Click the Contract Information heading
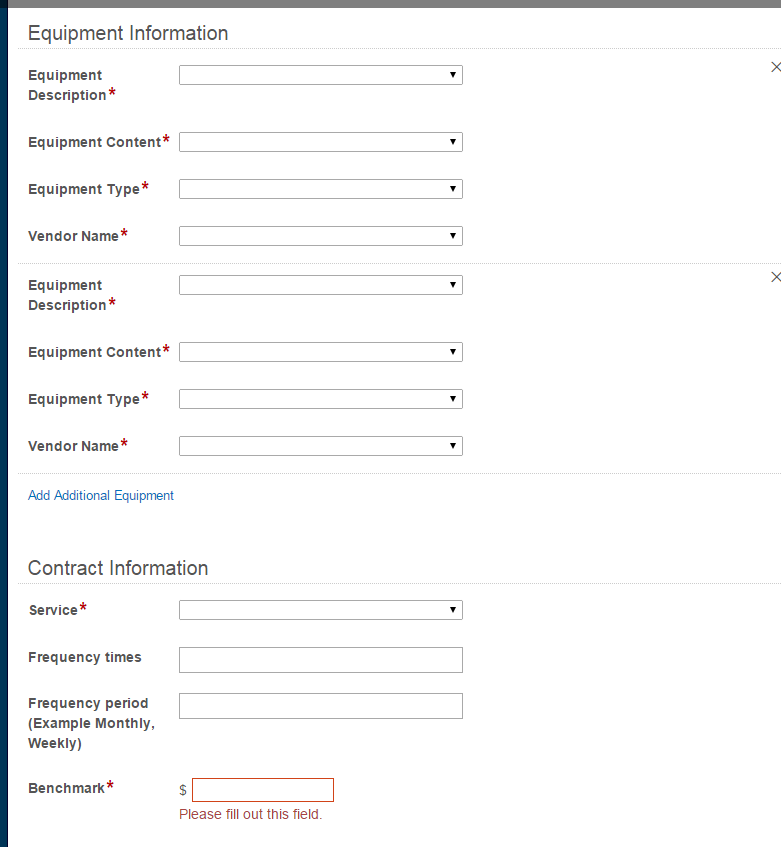Screen dimensions: 781x847 click(118, 568)
